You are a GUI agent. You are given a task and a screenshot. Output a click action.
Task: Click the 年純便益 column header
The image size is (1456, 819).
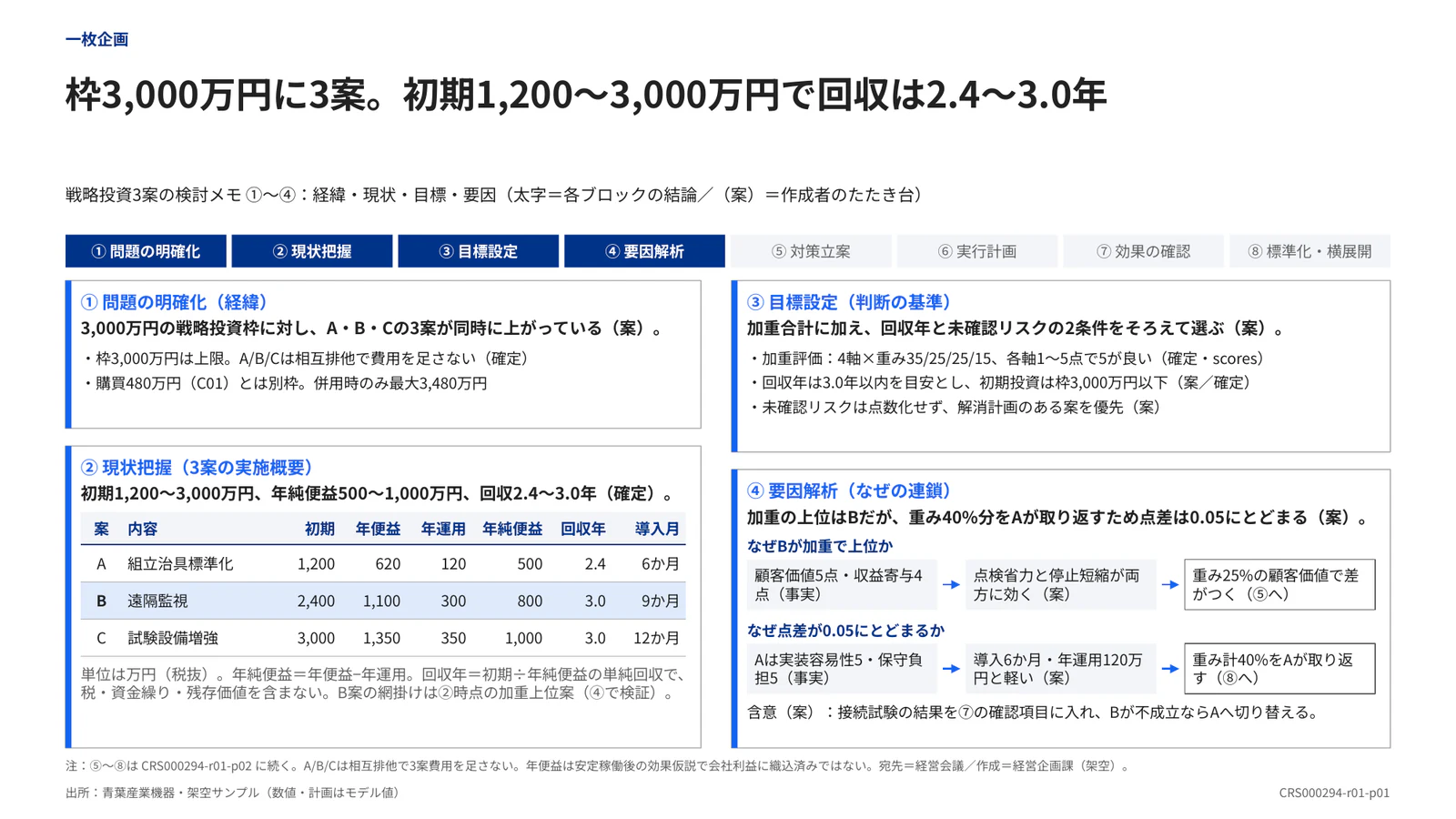pos(512,529)
